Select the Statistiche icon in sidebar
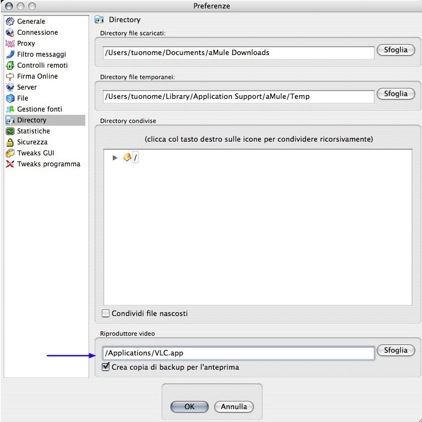The height and width of the screenshot is (422, 422). [x=10, y=131]
